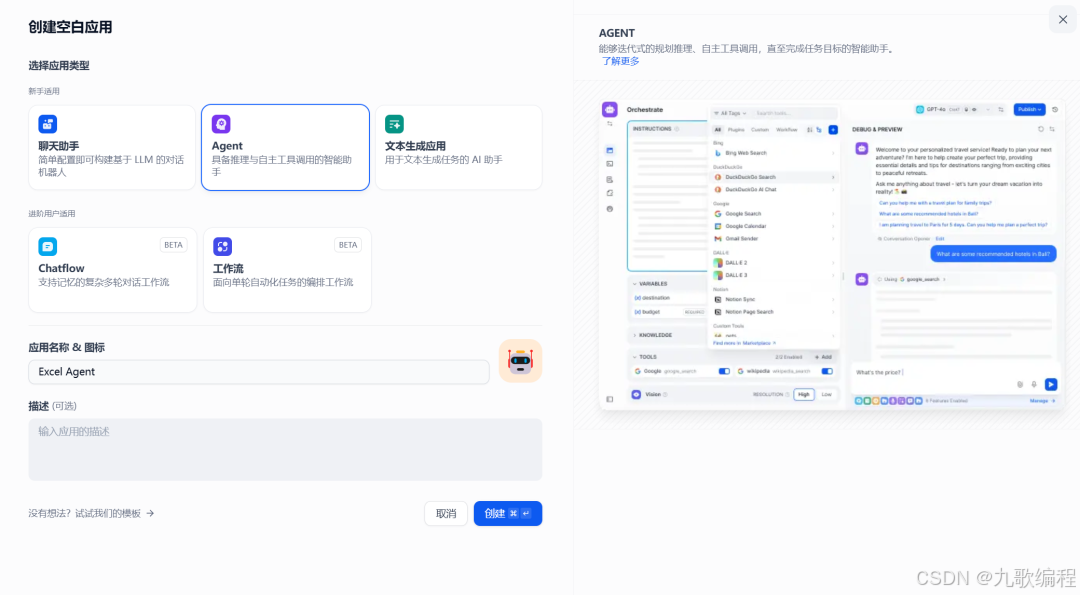Click the 支持记忆的复杂多轮对话工作流 description text
This screenshot has width=1080, height=595.
[103, 282]
